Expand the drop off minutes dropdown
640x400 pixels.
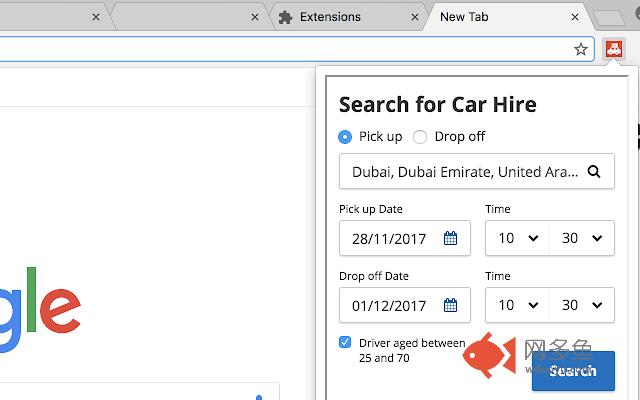582,305
